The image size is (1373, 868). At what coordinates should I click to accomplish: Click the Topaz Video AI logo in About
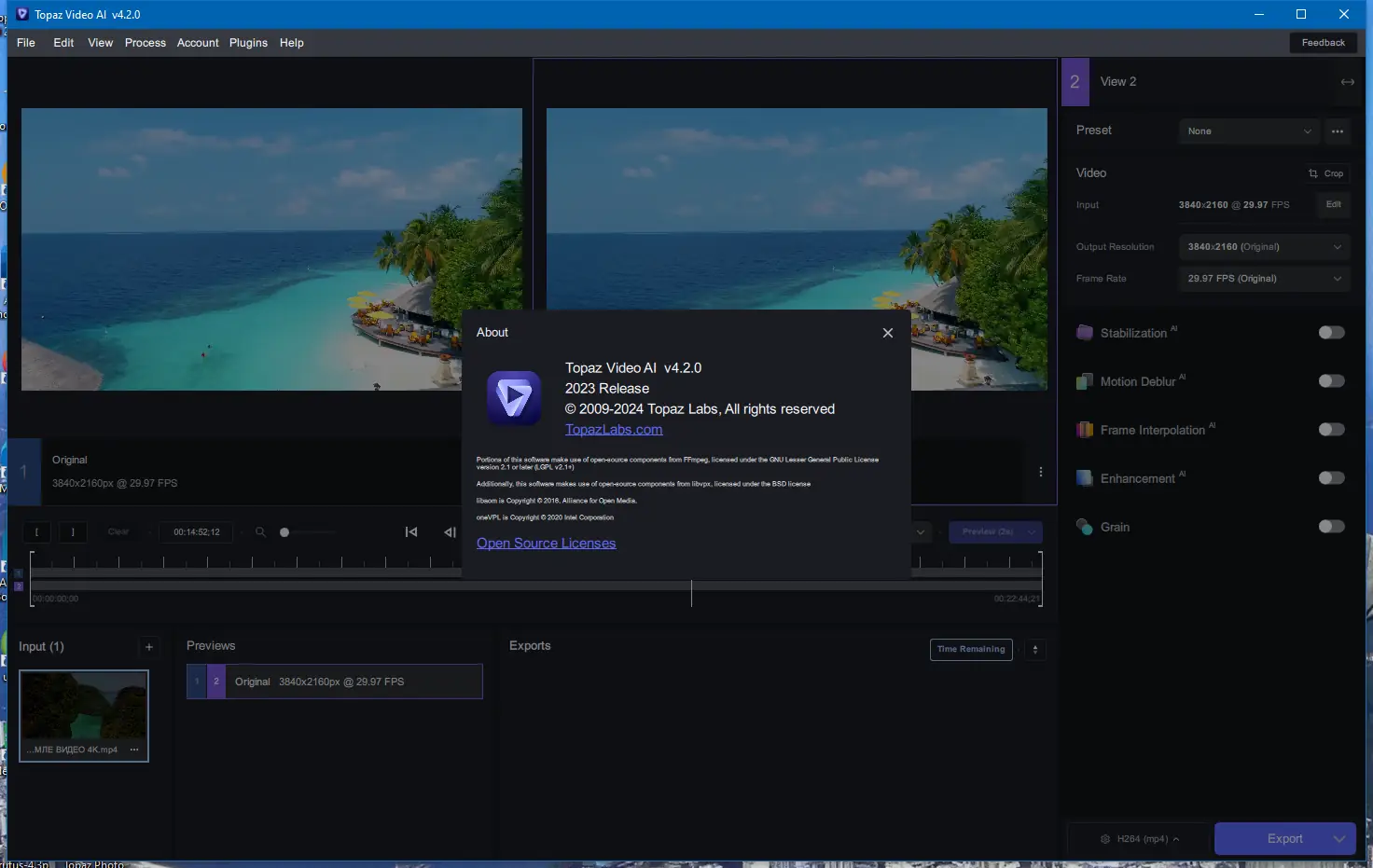pos(514,398)
